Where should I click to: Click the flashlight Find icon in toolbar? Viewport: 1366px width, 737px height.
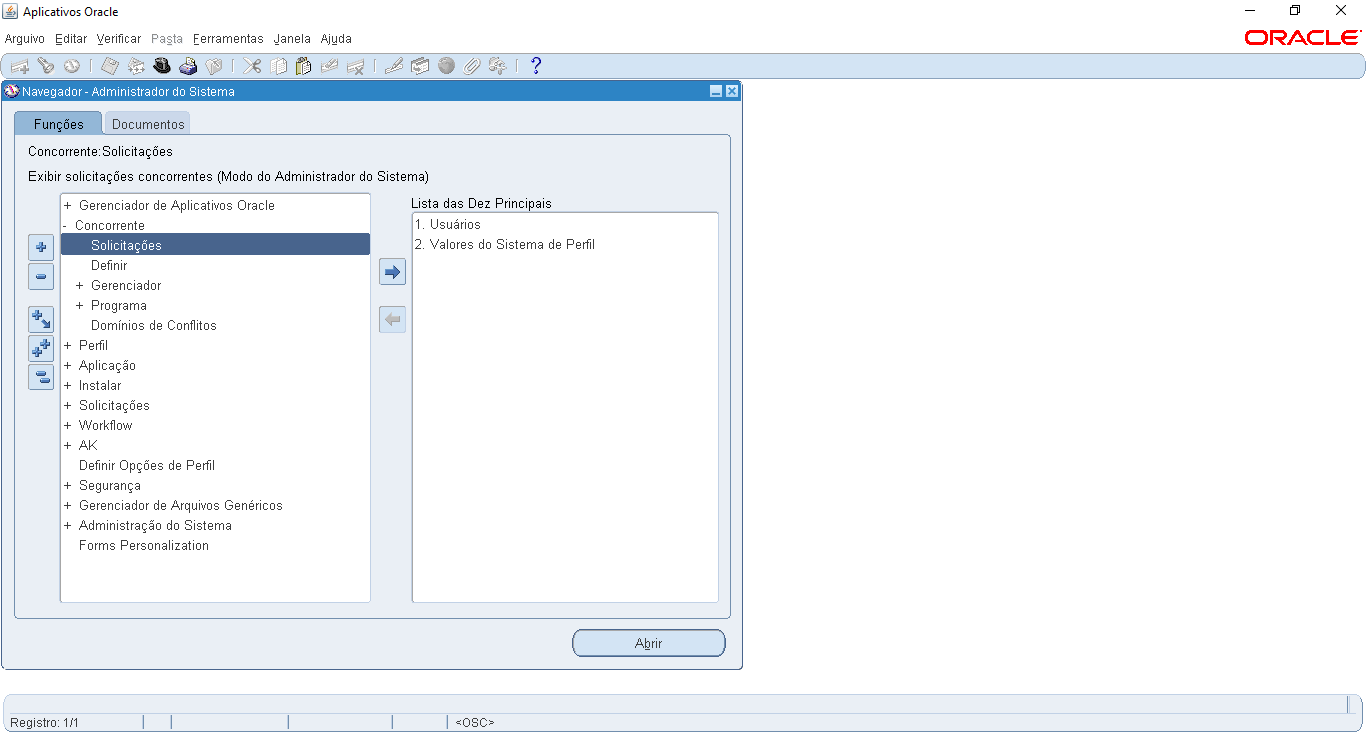(x=45, y=66)
